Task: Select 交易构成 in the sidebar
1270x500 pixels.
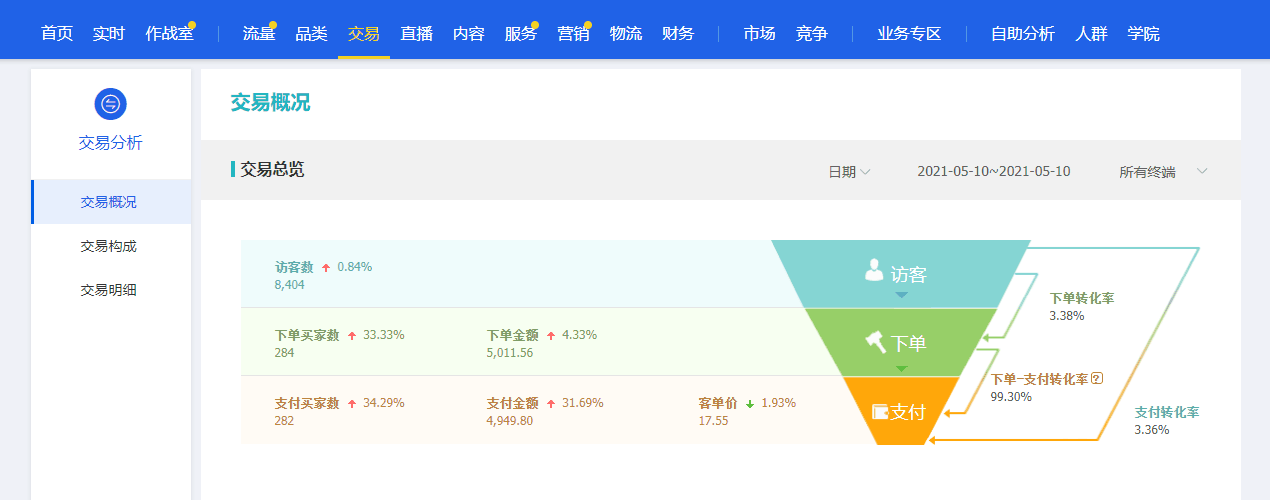Action: tap(111, 246)
